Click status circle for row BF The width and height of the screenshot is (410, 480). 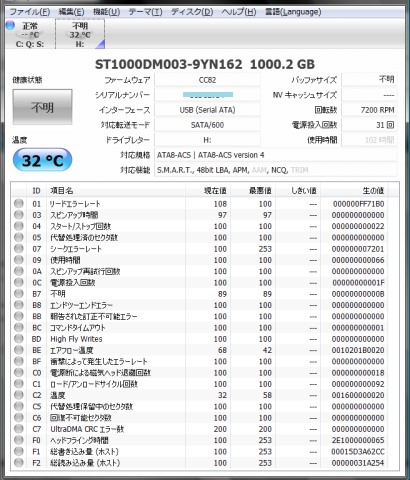tap(19, 361)
